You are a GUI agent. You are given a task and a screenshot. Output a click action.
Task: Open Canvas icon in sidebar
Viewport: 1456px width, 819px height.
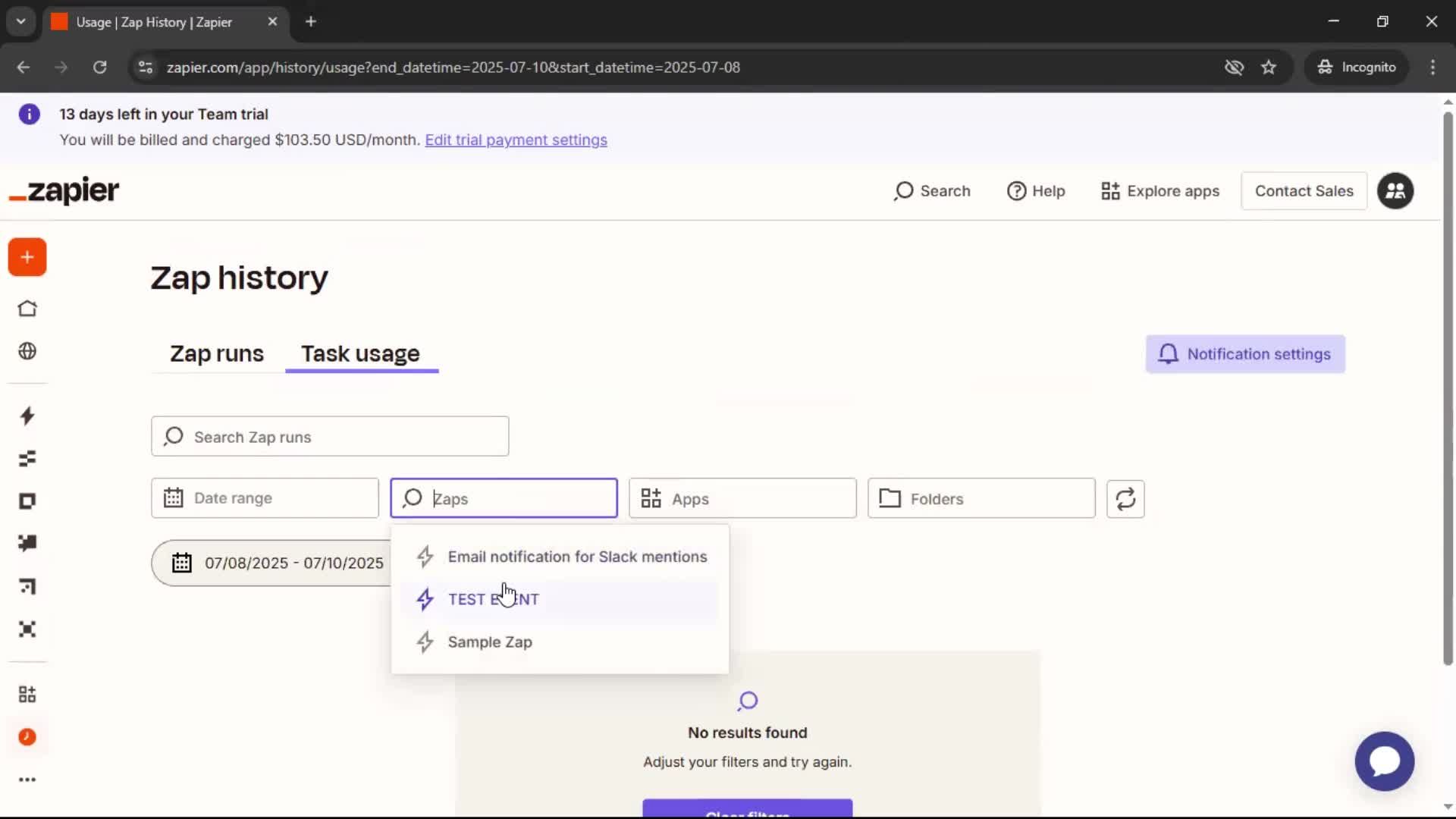[x=27, y=586]
